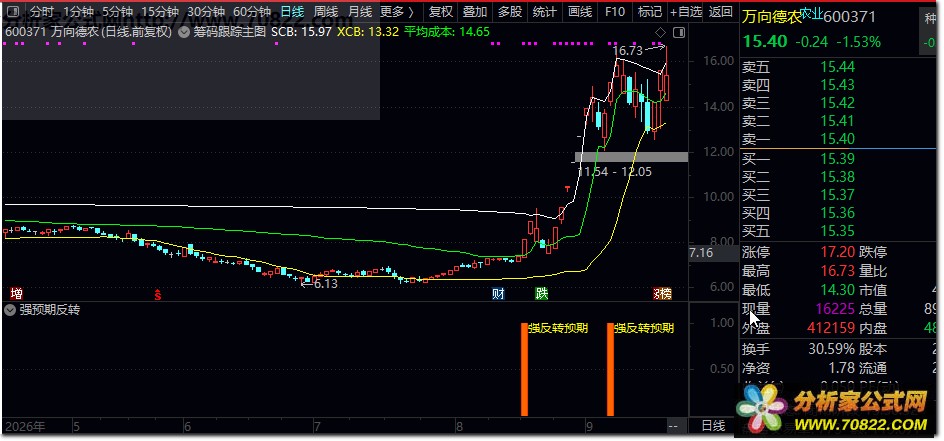Toggle the side panel square icon
The width and height of the screenshot is (944, 441).
point(679,32)
